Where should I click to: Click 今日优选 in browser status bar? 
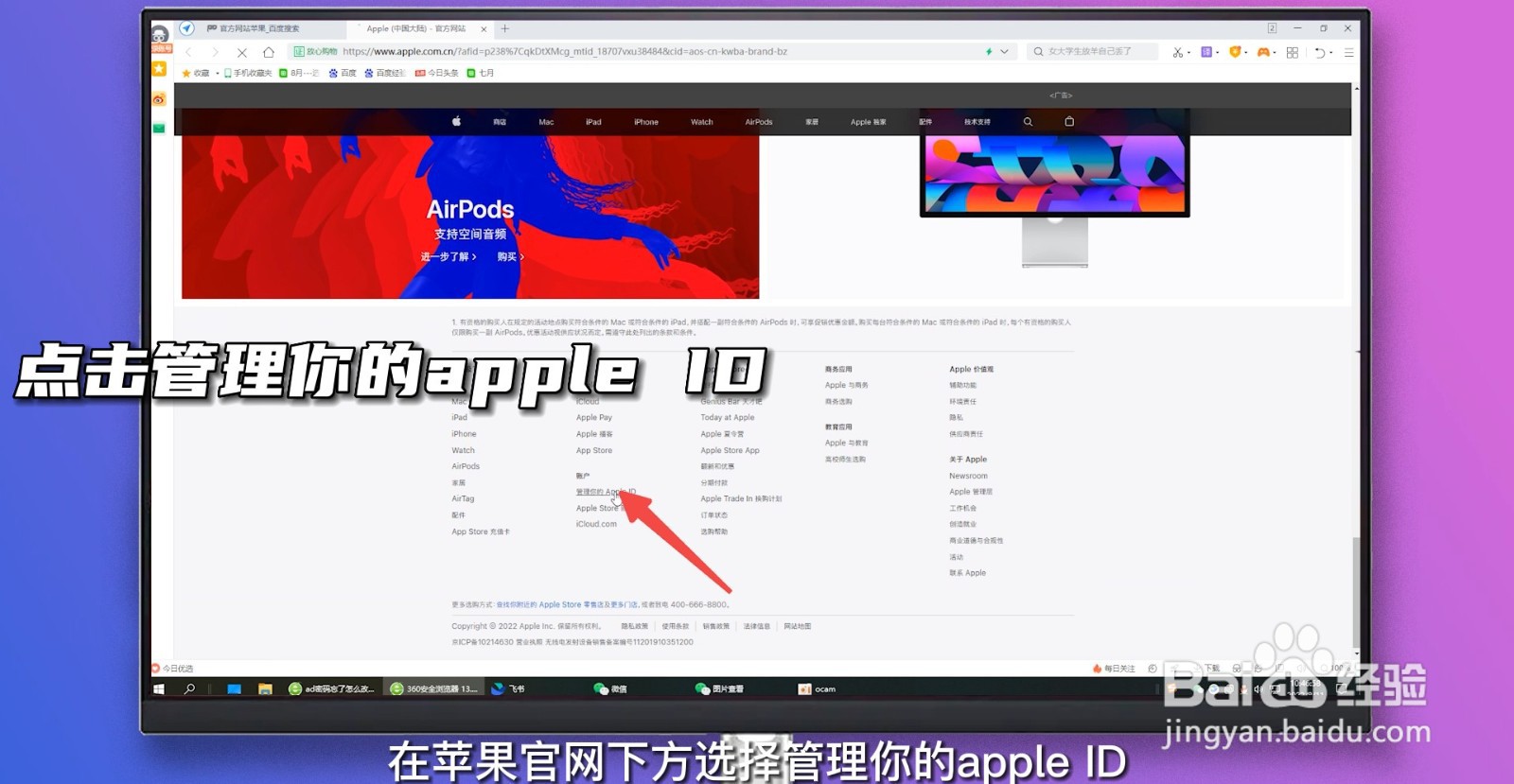173,669
